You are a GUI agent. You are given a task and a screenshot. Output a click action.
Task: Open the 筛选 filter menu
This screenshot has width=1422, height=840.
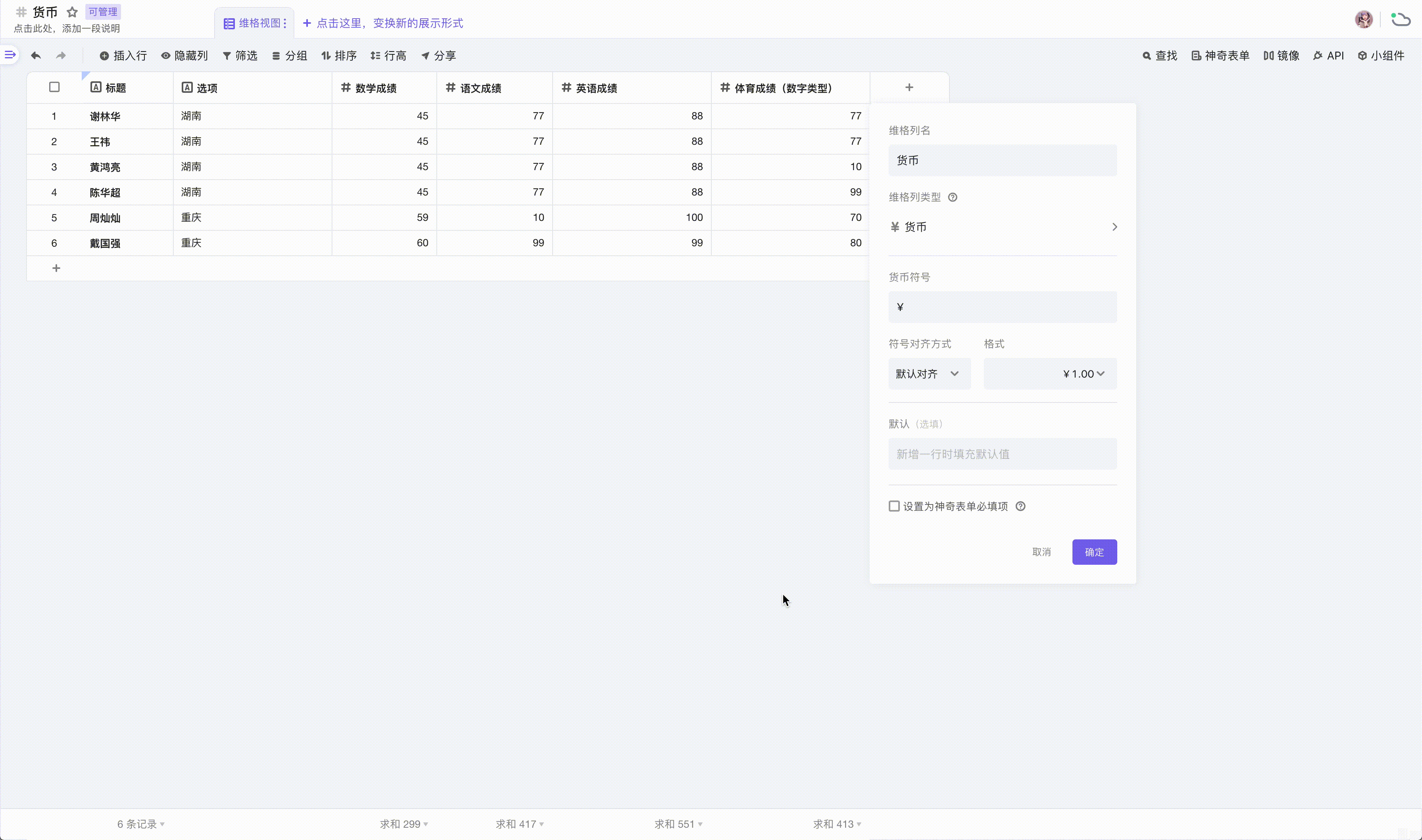pos(240,56)
